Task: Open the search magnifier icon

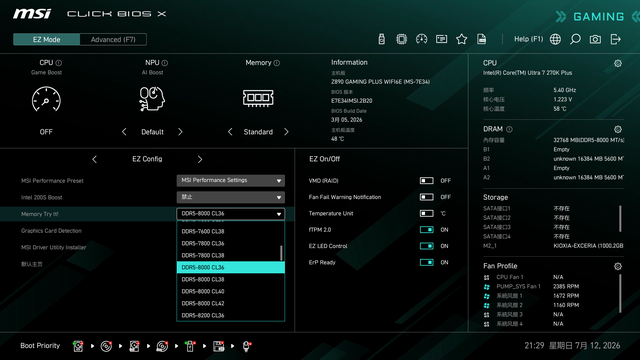Action: point(575,39)
